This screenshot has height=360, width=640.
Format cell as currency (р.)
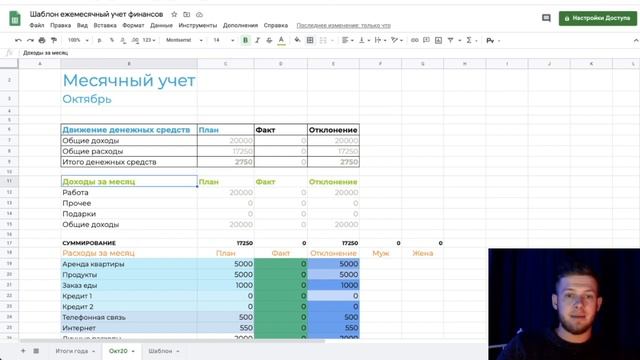[x=100, y=40]
